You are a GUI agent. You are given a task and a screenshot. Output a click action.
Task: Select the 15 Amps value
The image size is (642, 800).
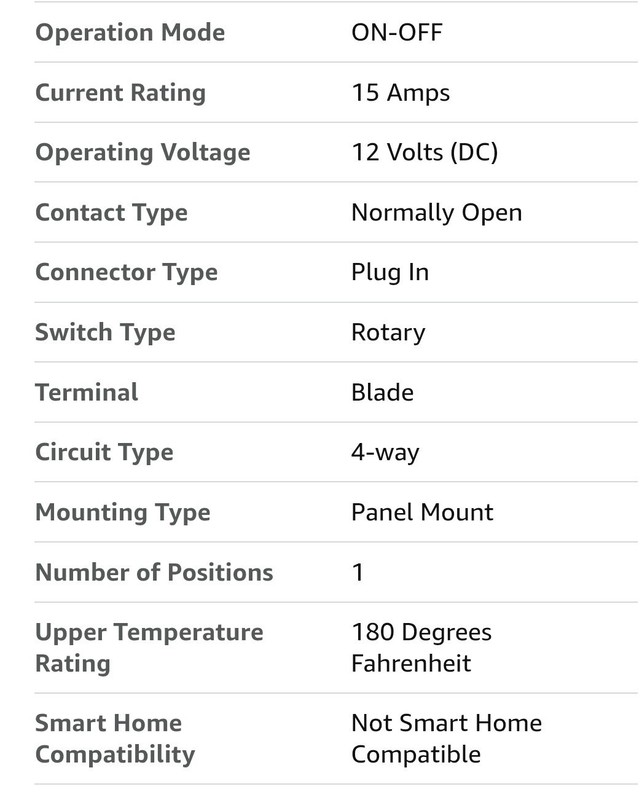[401, 93]
